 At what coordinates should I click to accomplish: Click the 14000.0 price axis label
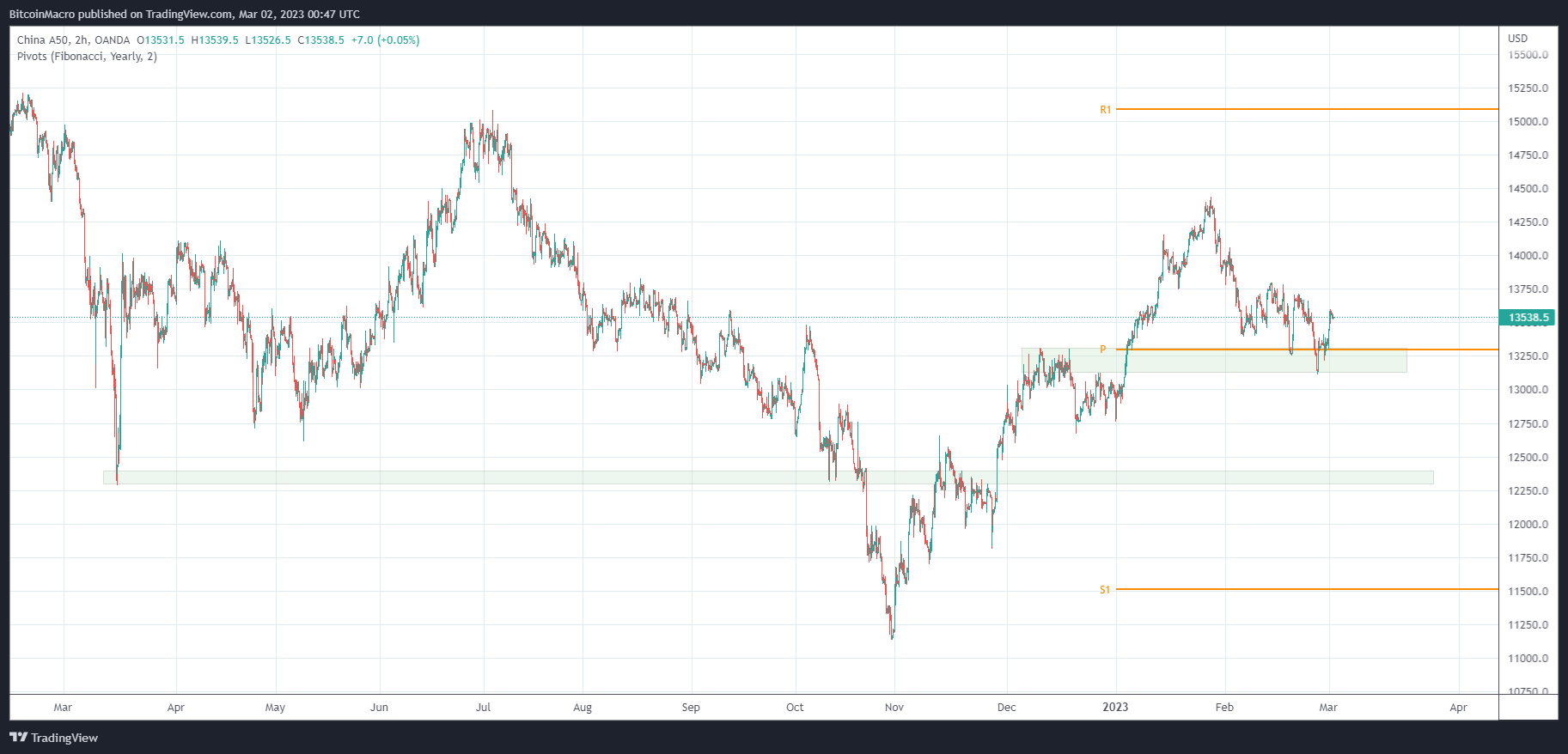coord(1528,256)
